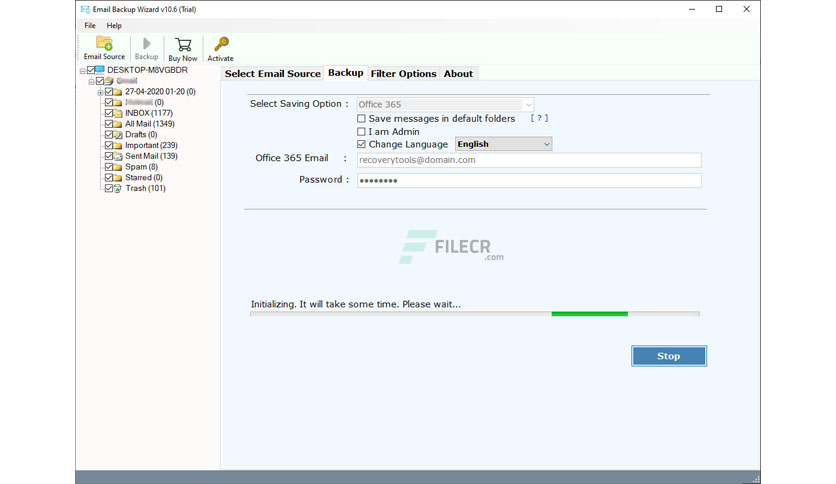Collapse the blurred account node under DESKTOP-M8VGBDR
Screen dimensions: 836x484
click(91, 81)
